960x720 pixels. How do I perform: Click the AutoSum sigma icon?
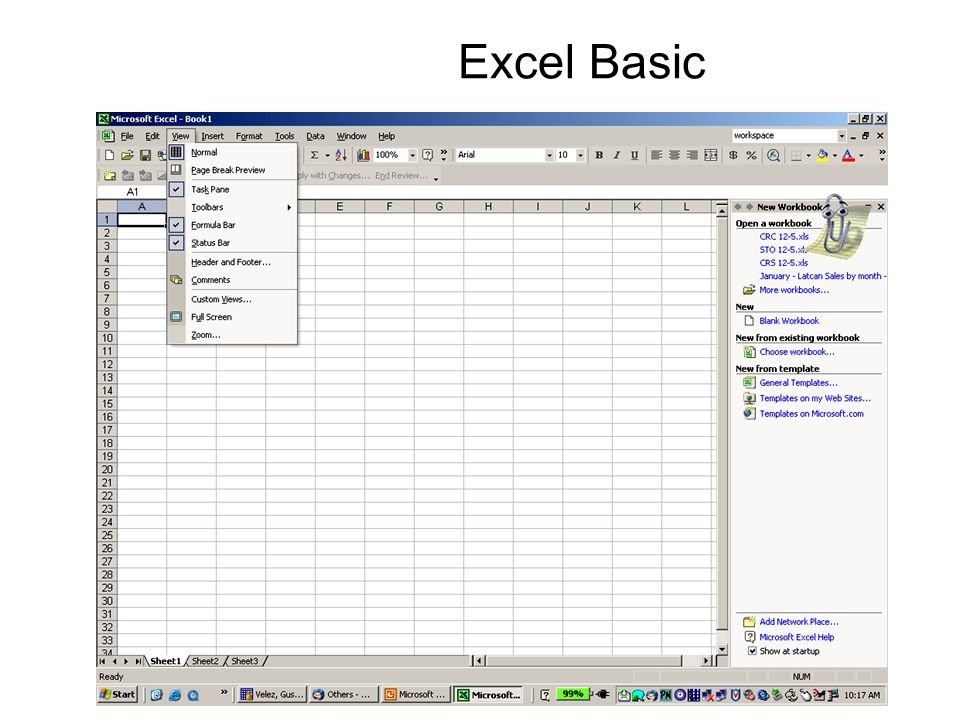(x=314, y=156)
